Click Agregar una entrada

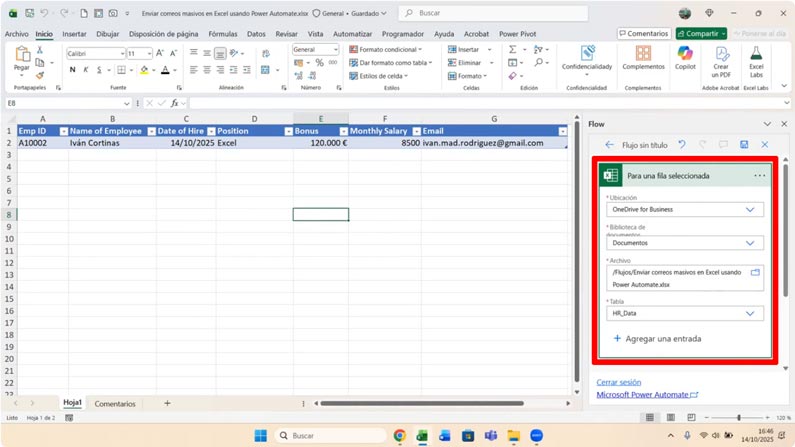(x=658, y=339)
